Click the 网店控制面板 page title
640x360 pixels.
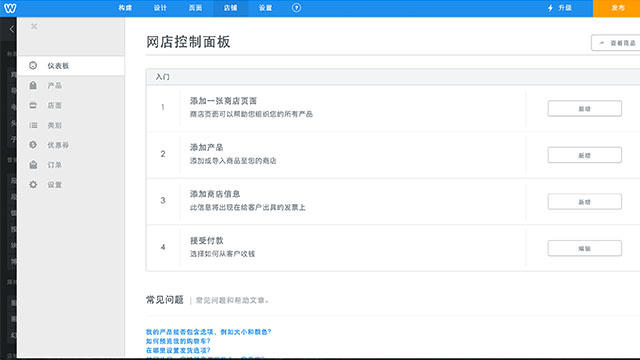188,42
